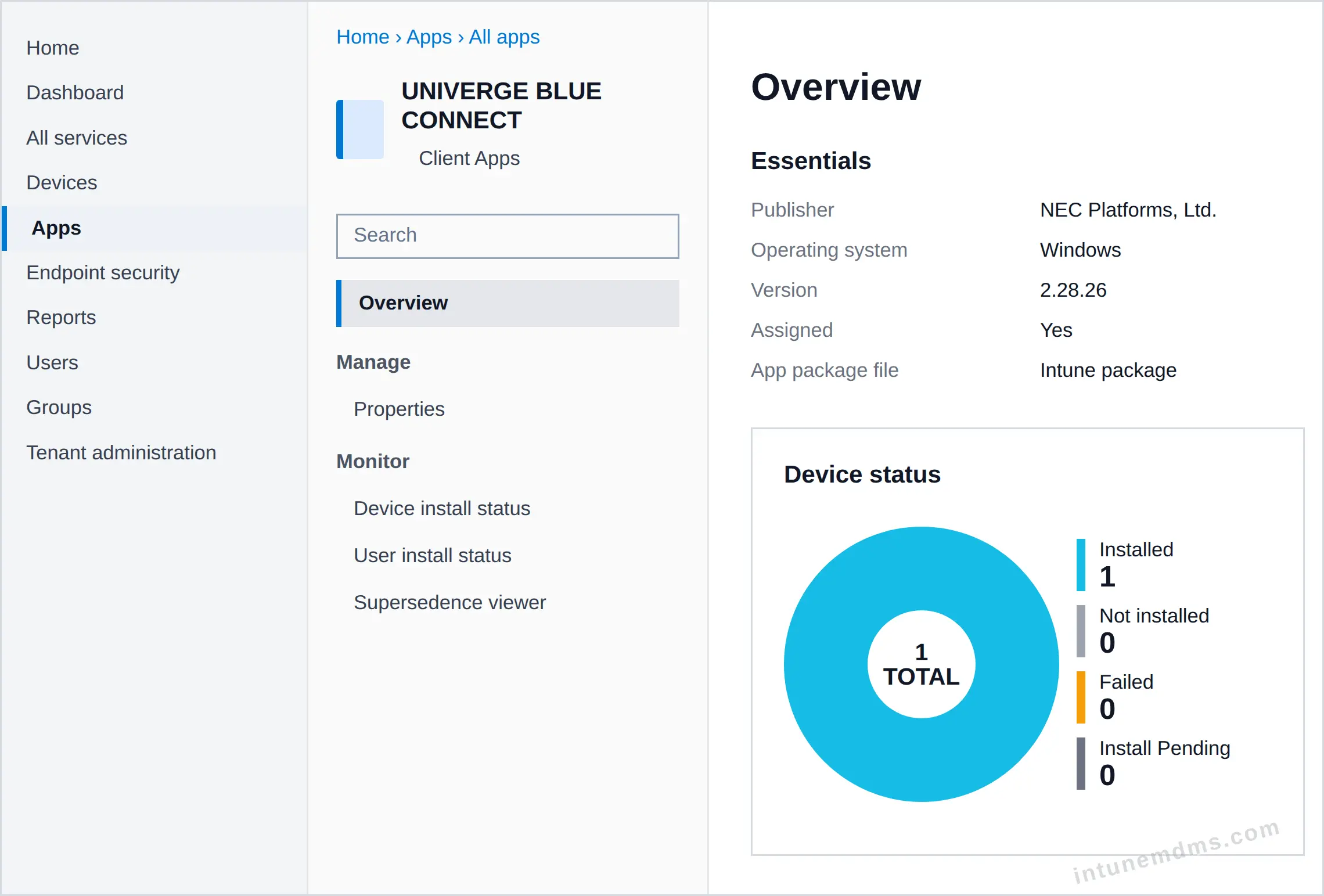Click the Publisher field label
Image resolution: width=1324 pixels, height=896 pixels.
(x=792, y=210)
